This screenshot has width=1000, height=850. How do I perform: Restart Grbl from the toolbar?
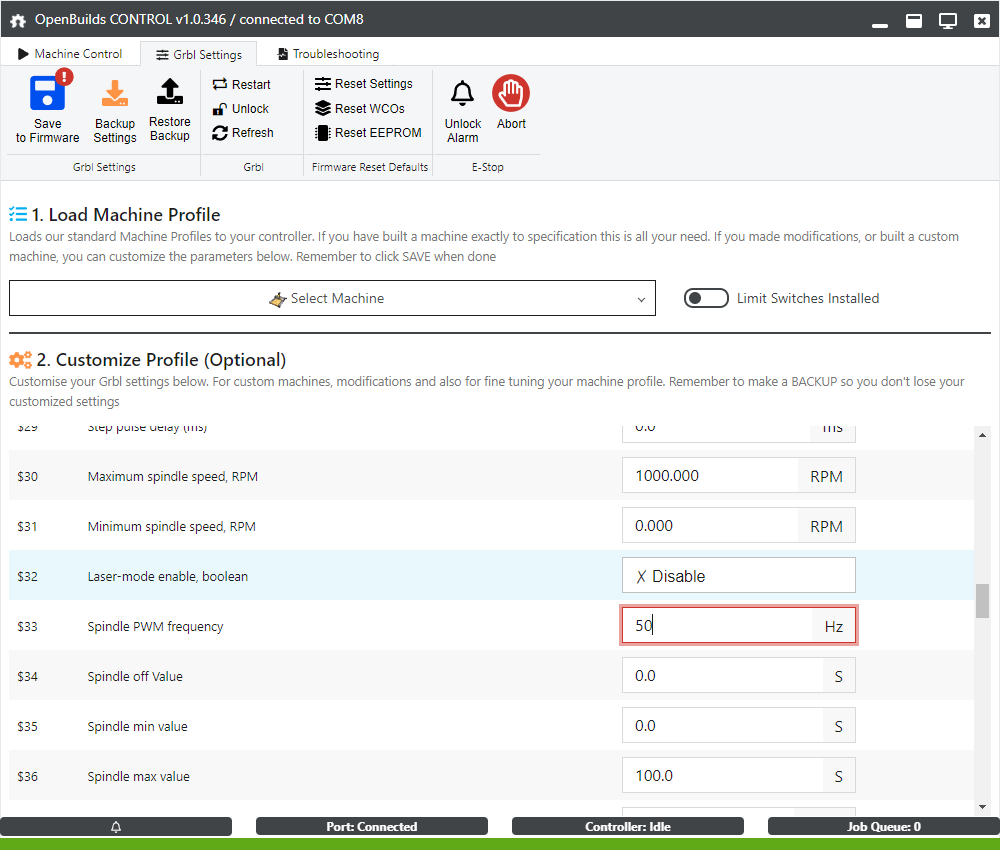click(241, 85)
